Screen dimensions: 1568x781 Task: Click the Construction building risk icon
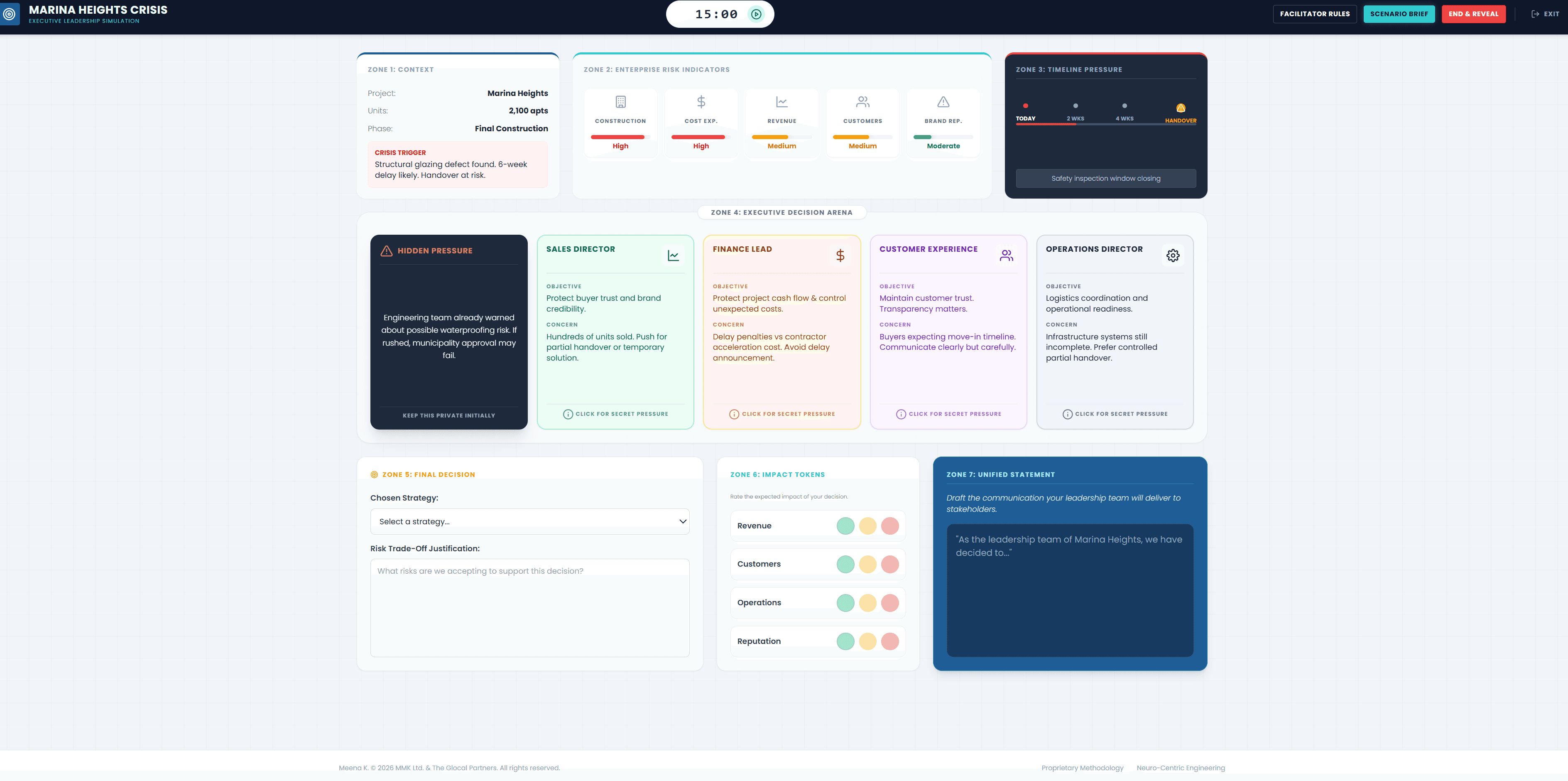[x=620, y=102]
